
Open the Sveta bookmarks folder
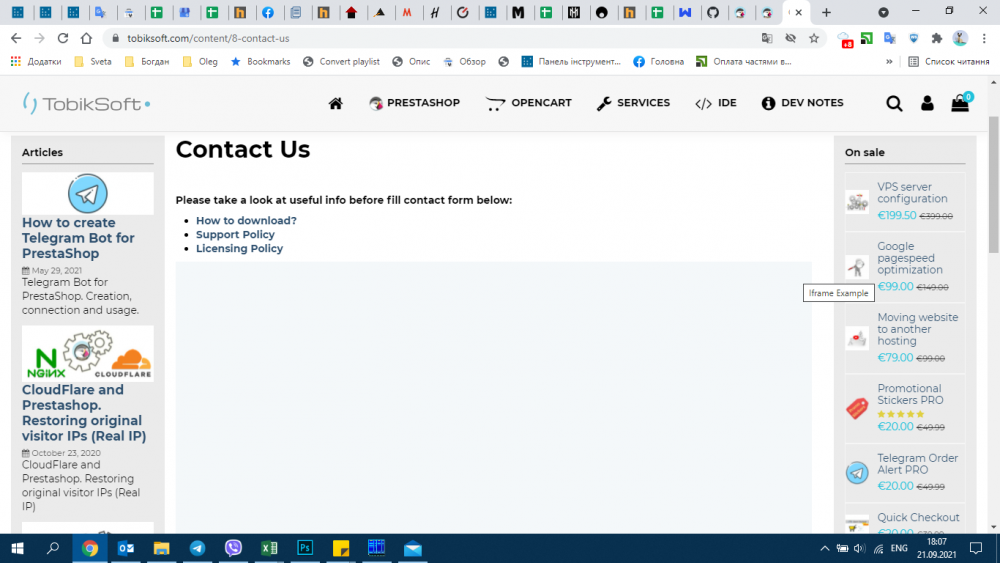tap(93, 62)
